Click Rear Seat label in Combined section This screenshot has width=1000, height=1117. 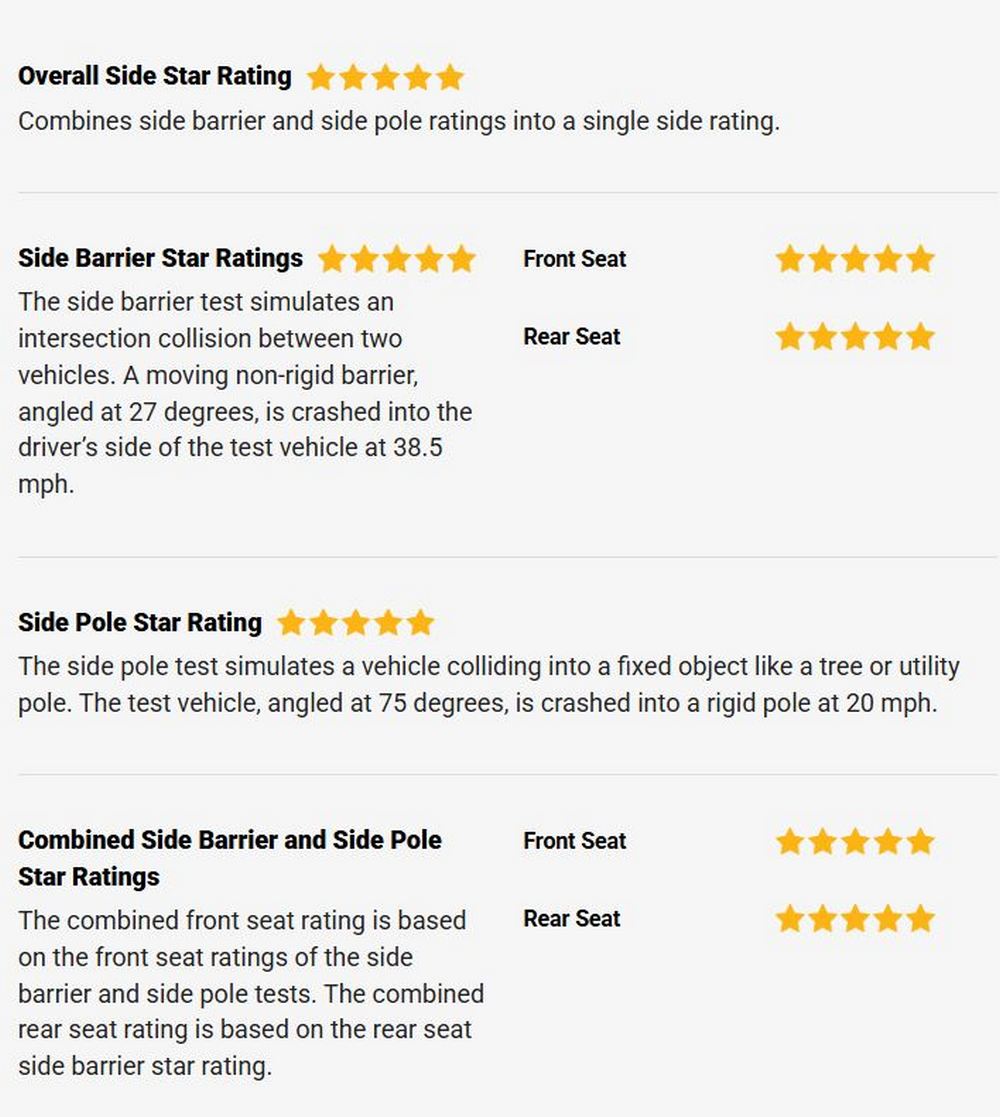coord(572,918)
